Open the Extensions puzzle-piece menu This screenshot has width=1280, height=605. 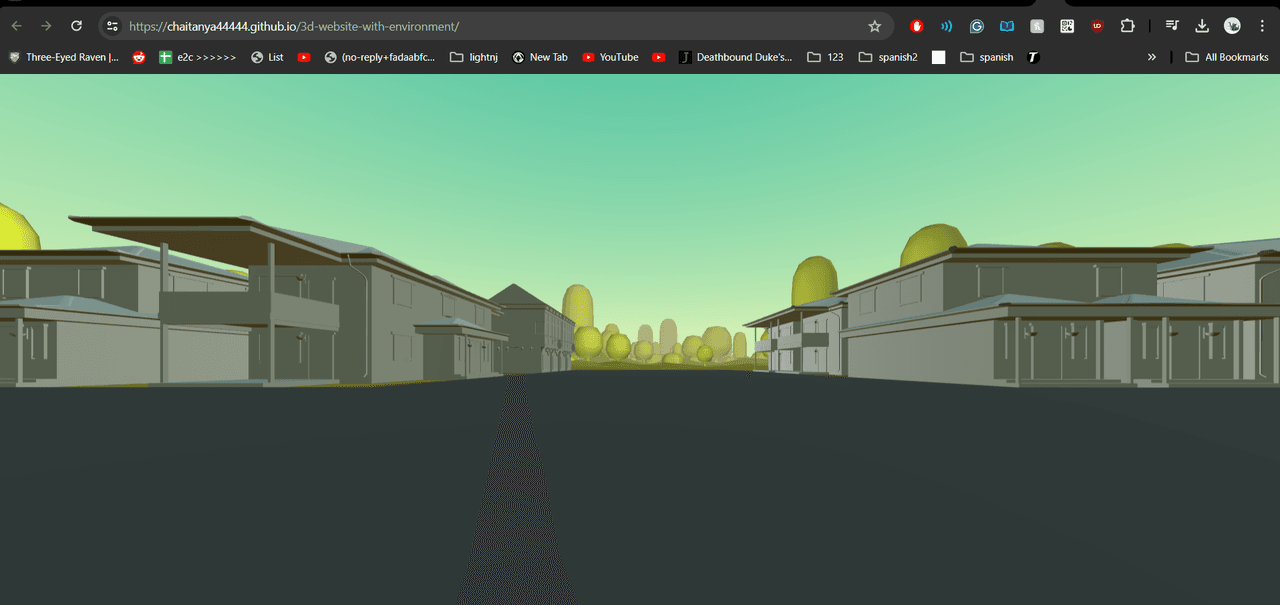tap(1128, 26)
